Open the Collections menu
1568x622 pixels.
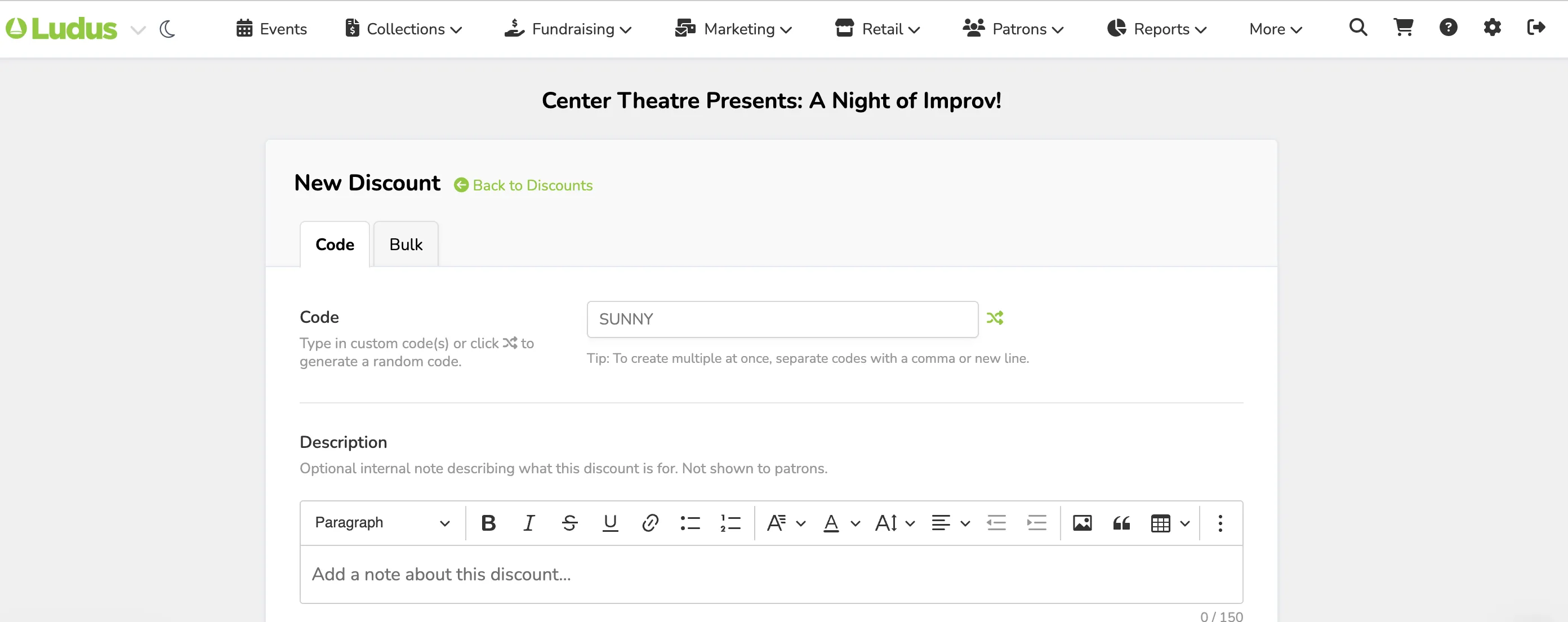pyautogui.click(x=404, y=29)
